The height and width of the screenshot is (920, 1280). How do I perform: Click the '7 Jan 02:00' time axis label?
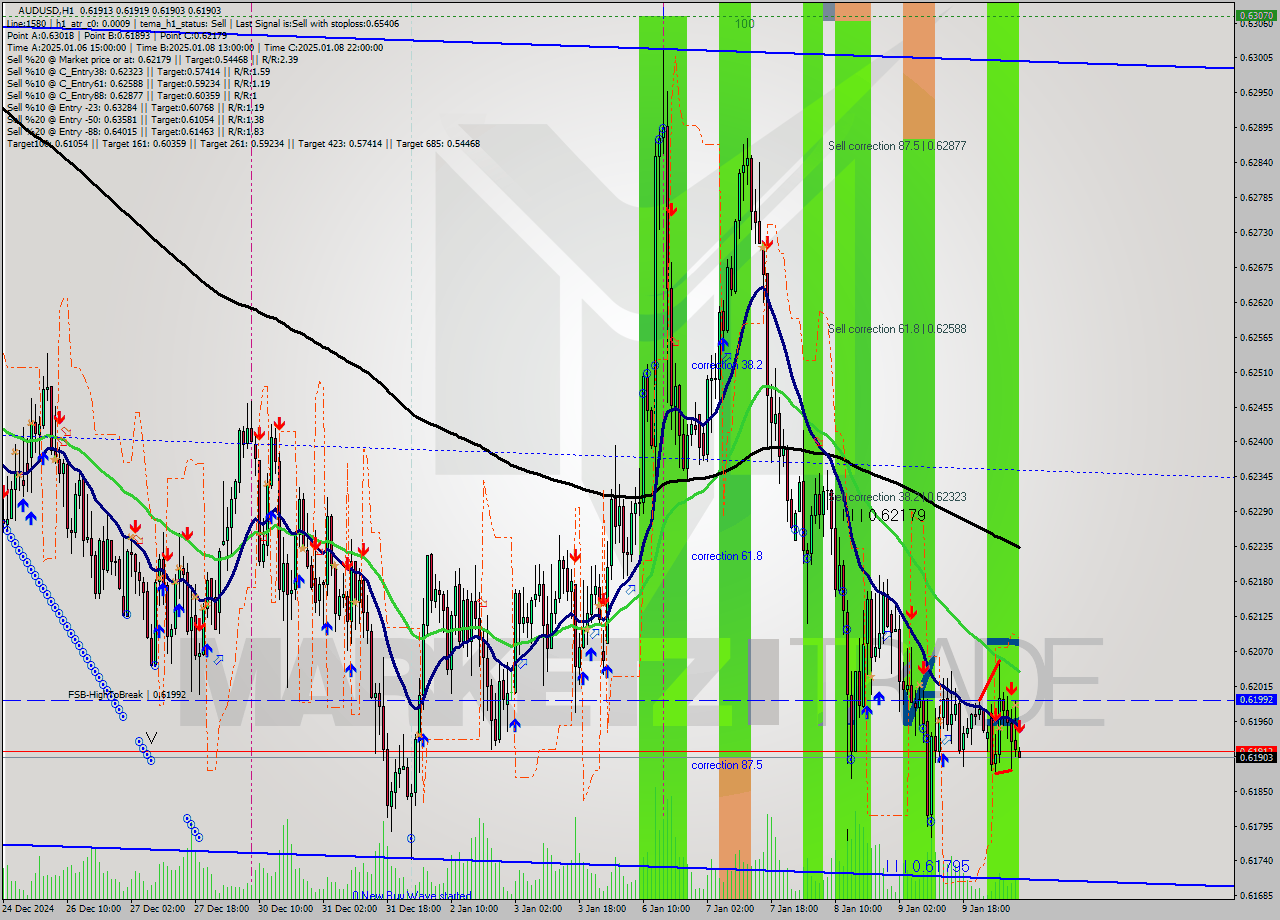point(730,910)
